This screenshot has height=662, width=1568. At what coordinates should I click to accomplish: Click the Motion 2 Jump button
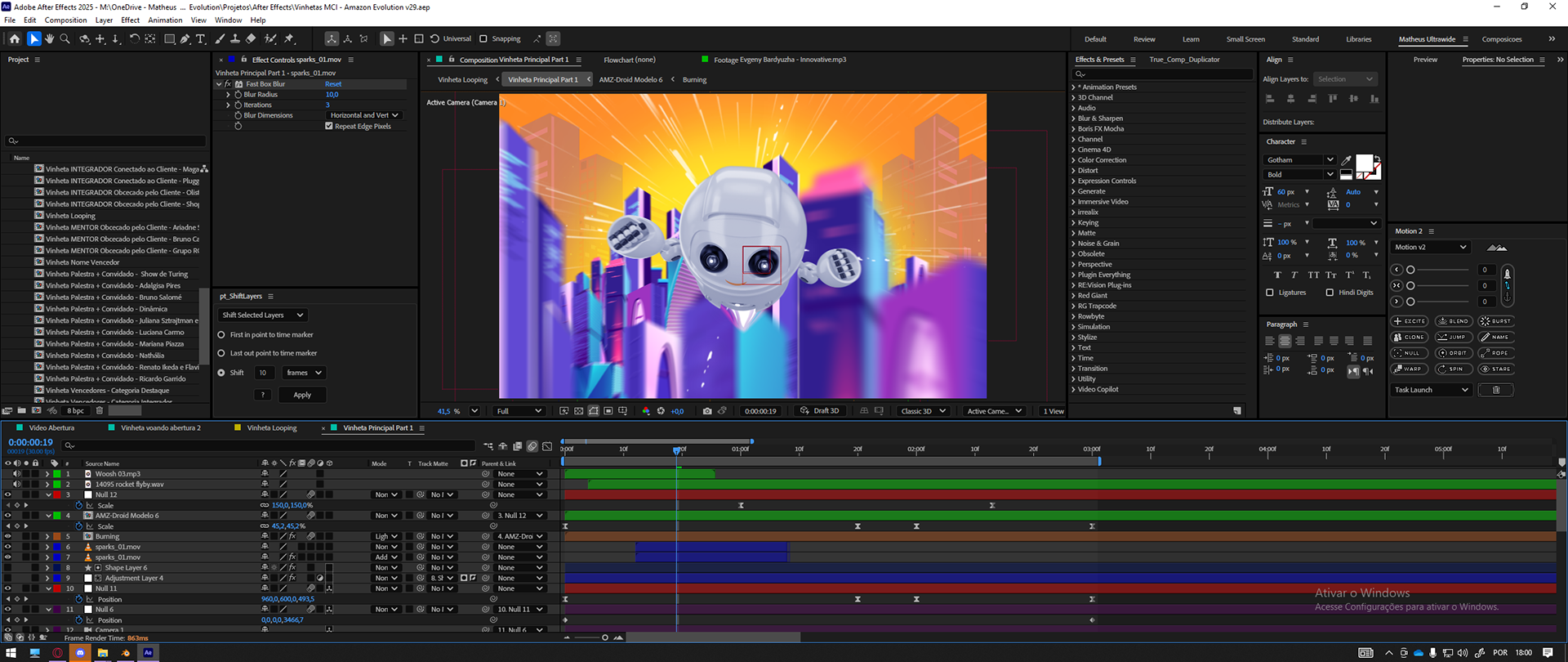point(1454,337)
